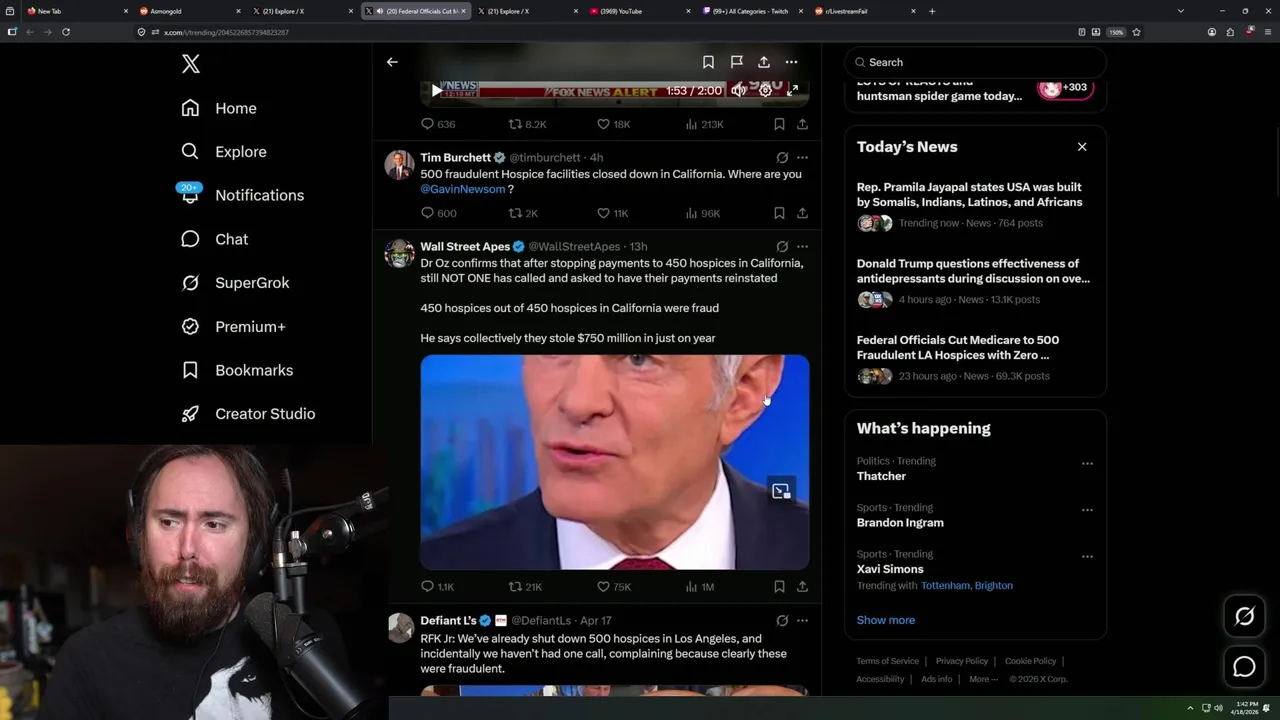Open Rep. Pramila Jayapal news story
Viewport: 1280px width, 720px height.
[975, 205]
